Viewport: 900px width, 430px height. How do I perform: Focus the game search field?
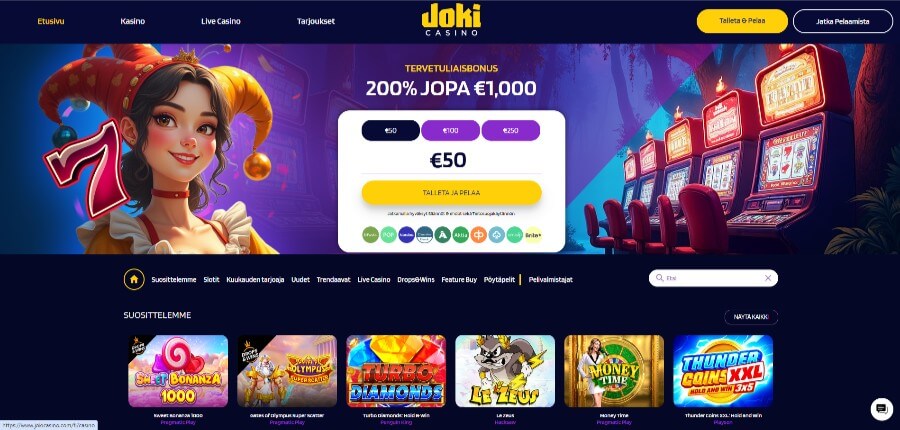click(x=713, y=278)
